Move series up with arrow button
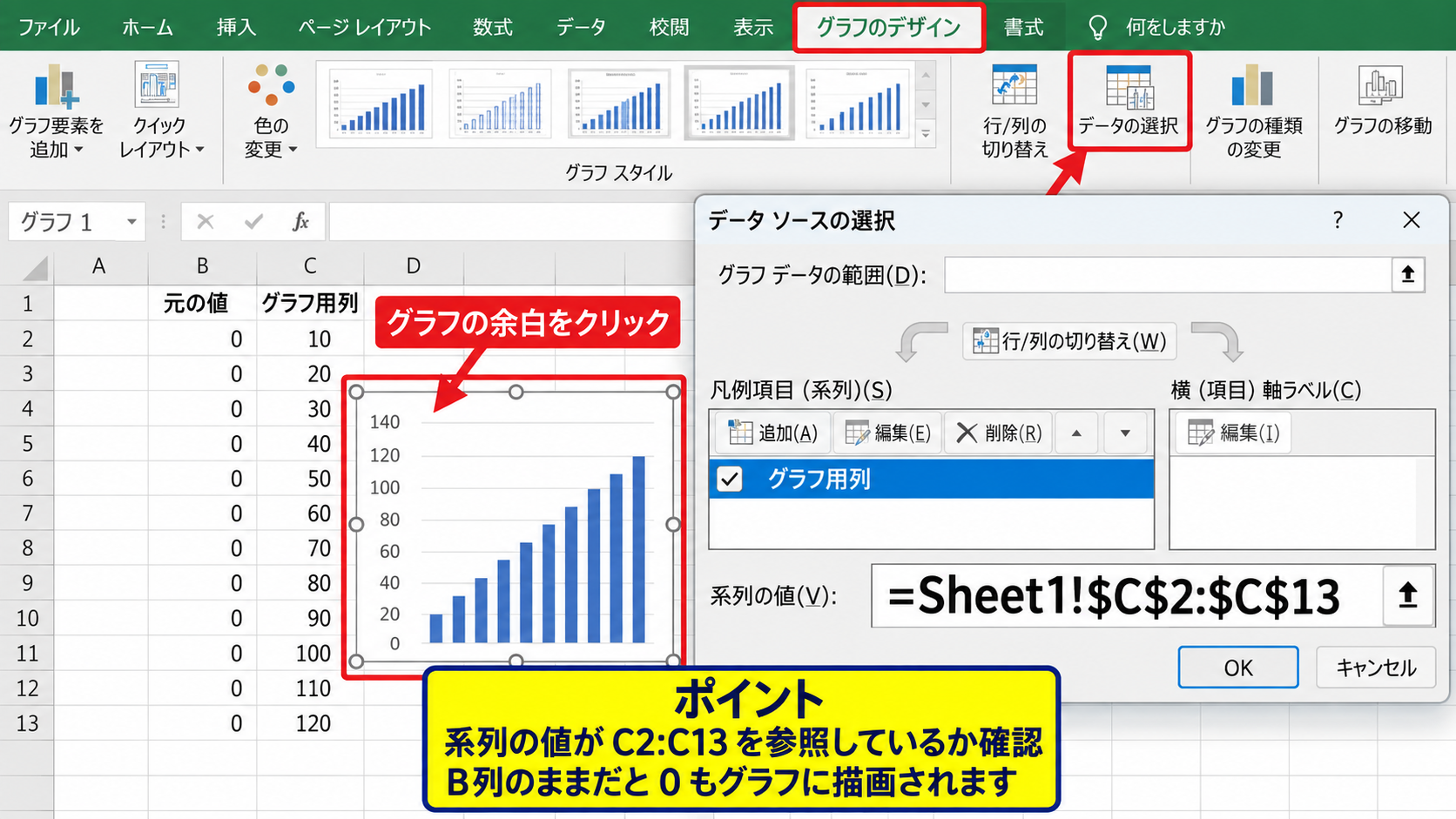The width and height of the screenshot is (1456, 819). (x=1076, y=433)
